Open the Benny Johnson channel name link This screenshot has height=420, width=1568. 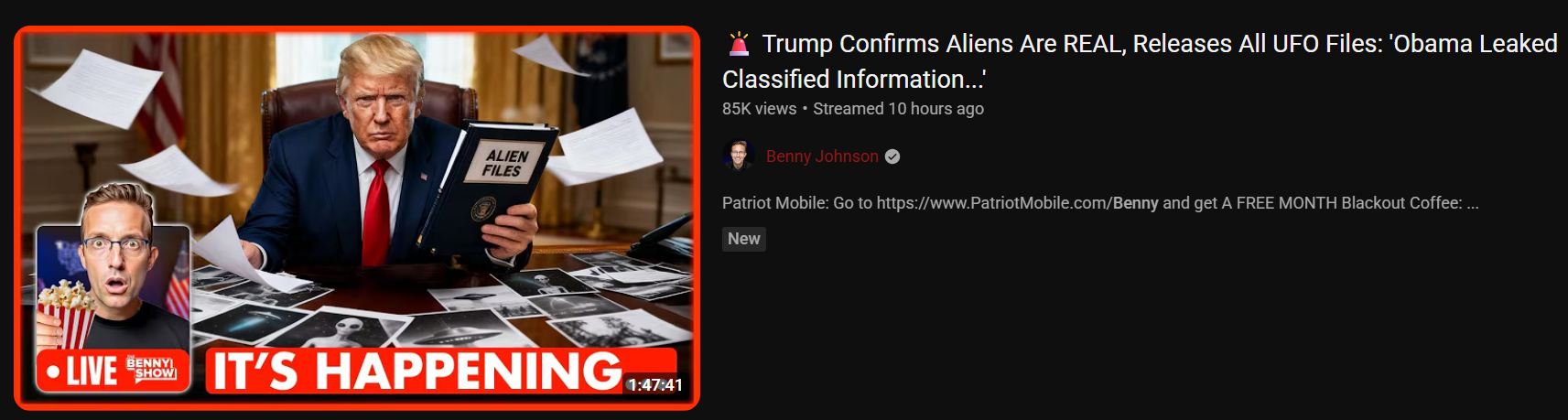822,156
